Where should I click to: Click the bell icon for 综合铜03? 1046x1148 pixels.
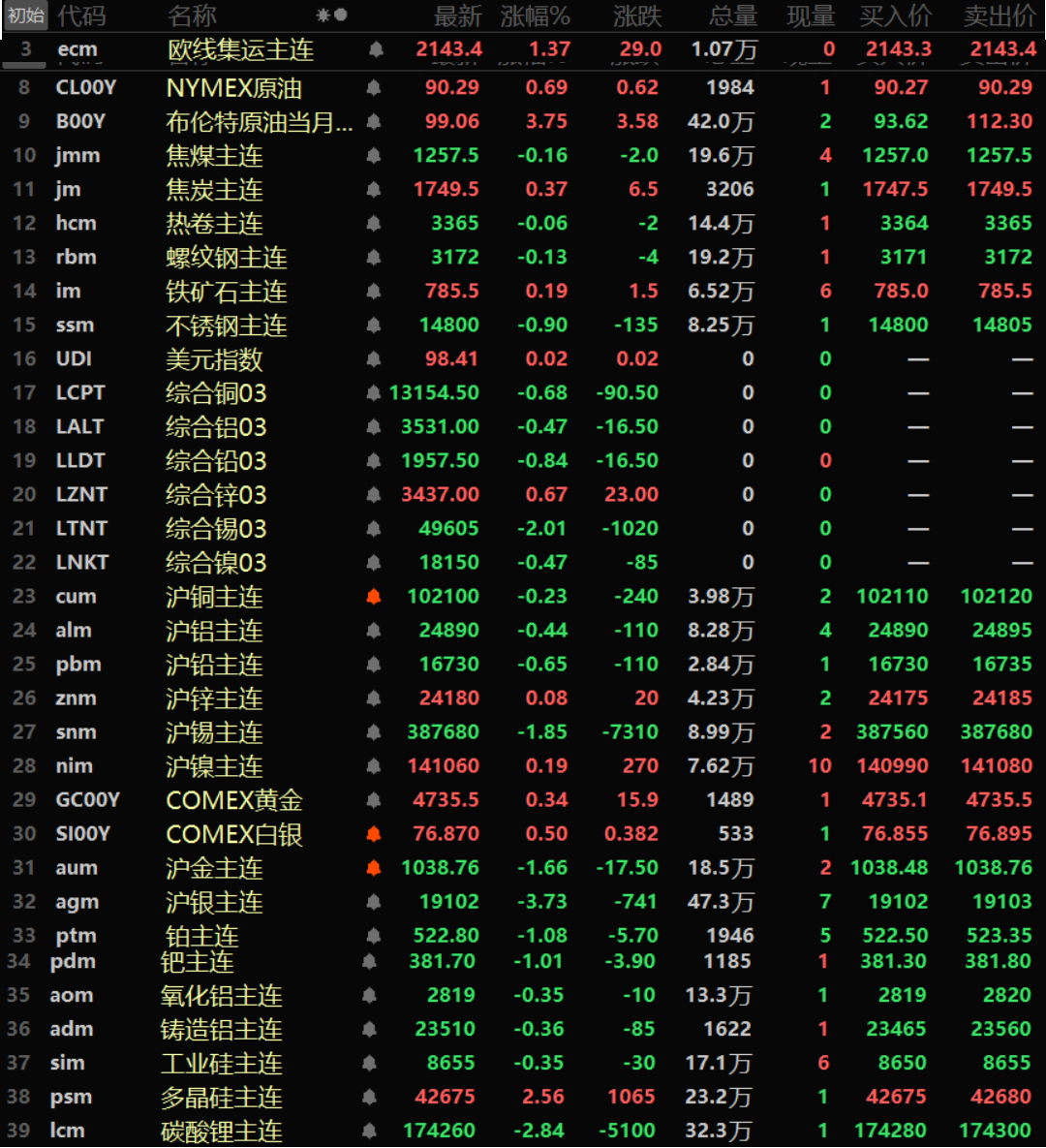tap(374, 393)
